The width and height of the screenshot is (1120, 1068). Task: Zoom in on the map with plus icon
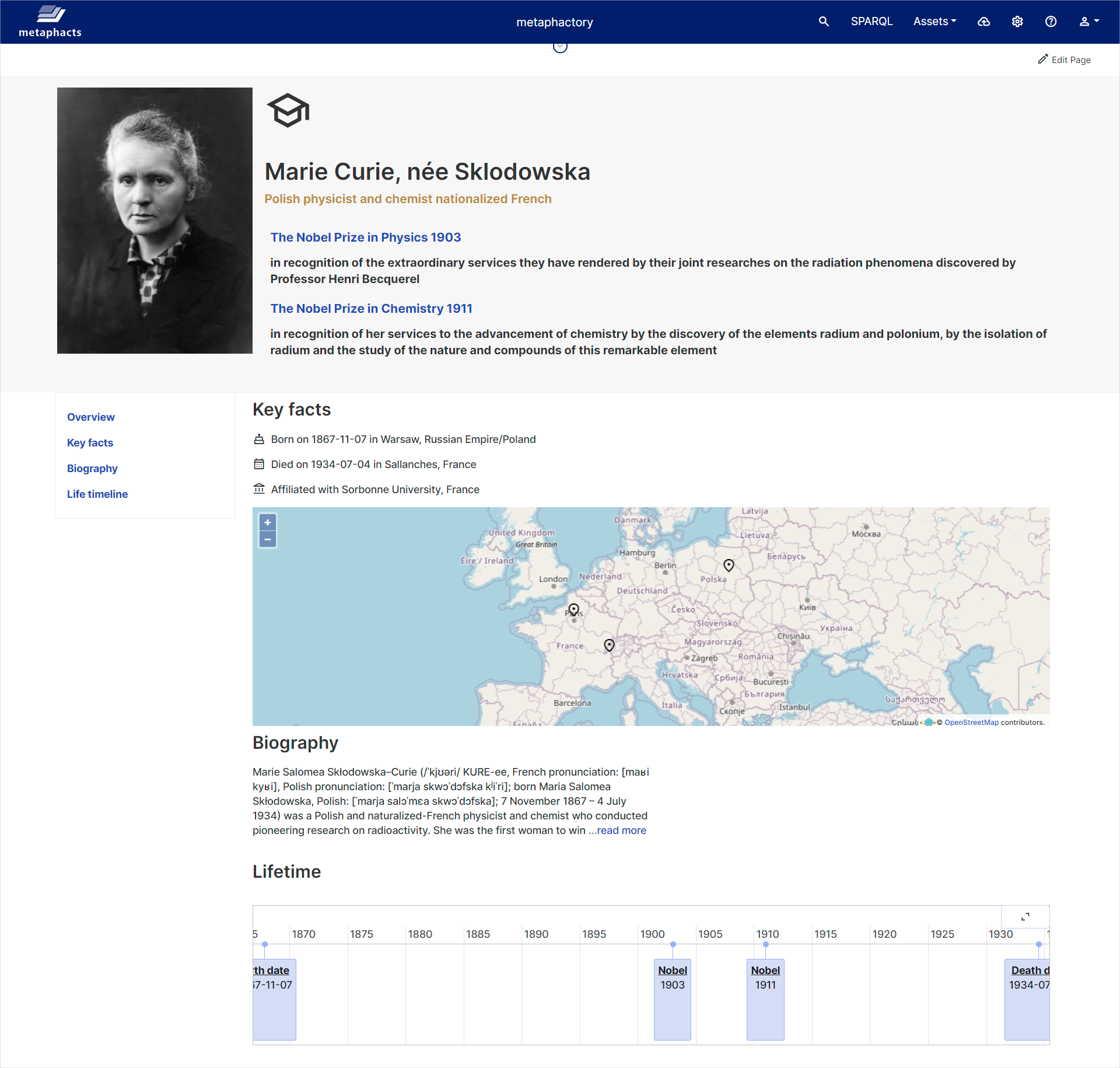tap(267, 522)
